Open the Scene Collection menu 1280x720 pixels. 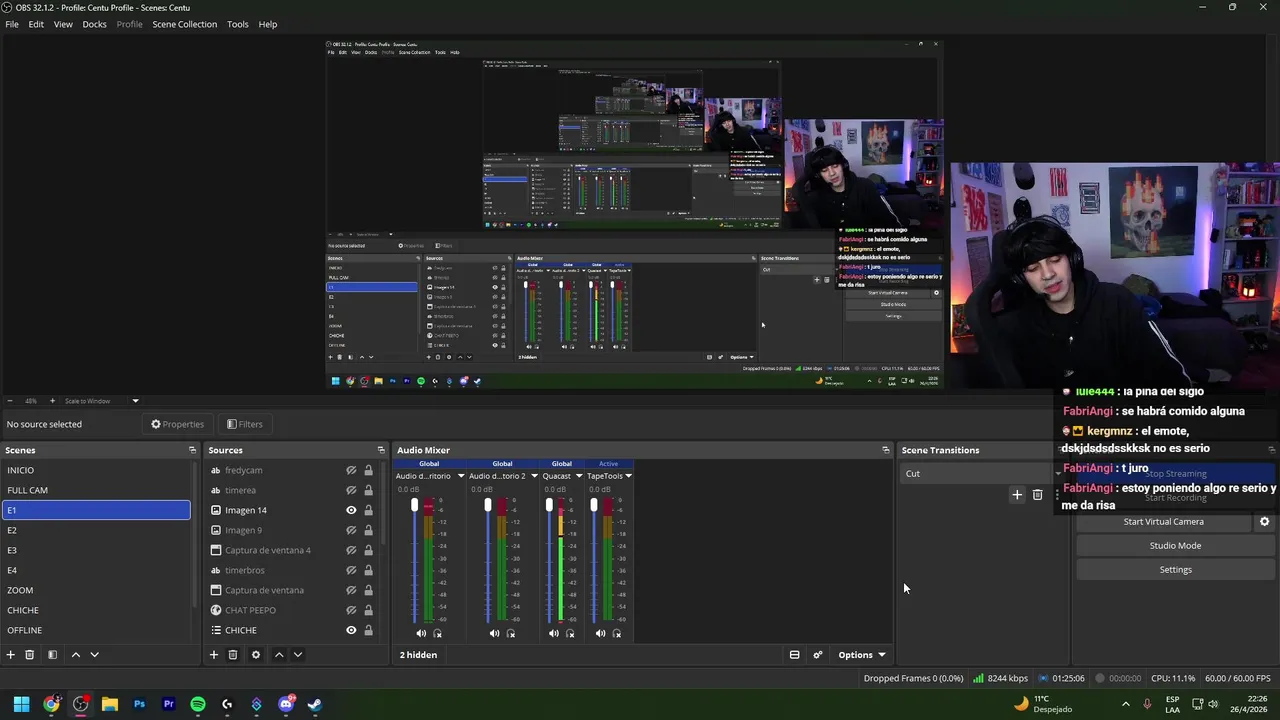click(x=184, y=24)
